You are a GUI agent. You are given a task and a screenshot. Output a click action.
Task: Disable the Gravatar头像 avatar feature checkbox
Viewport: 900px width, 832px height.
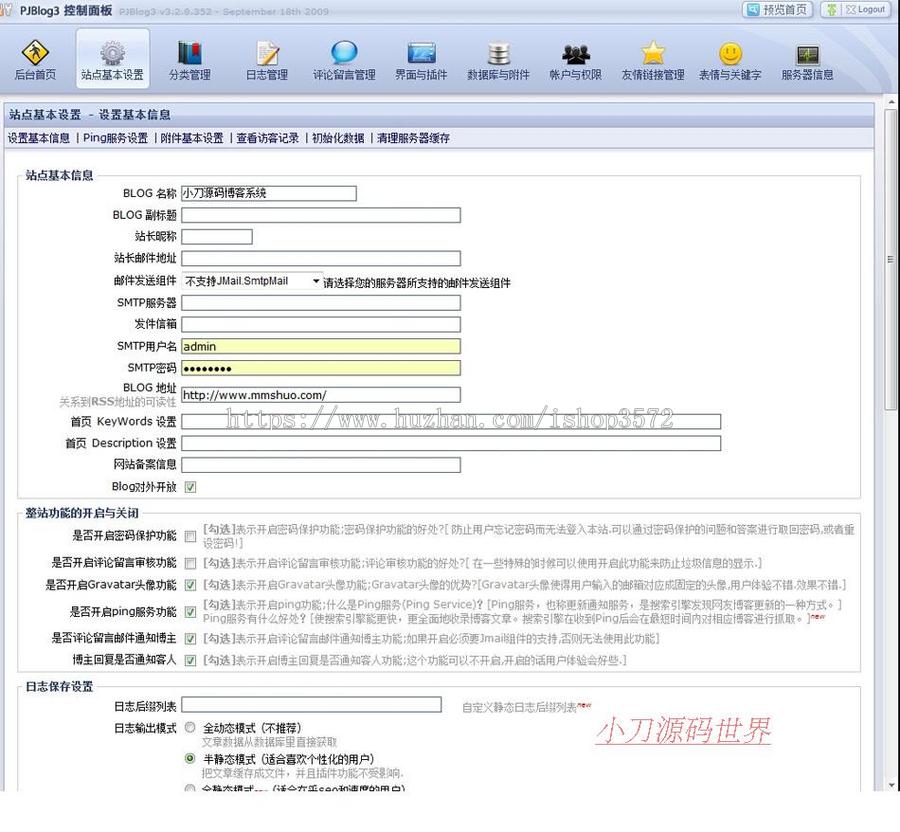click(189, 587)
